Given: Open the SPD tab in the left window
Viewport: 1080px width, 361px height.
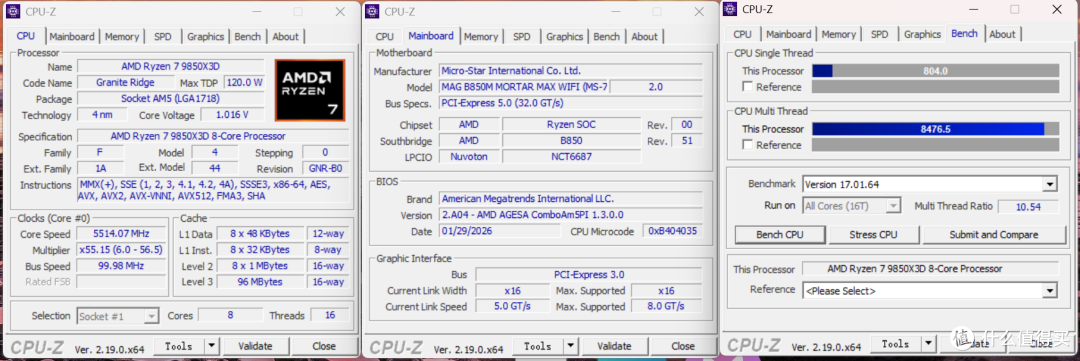Looking at the screenshot, I should [x=163, y=37].
